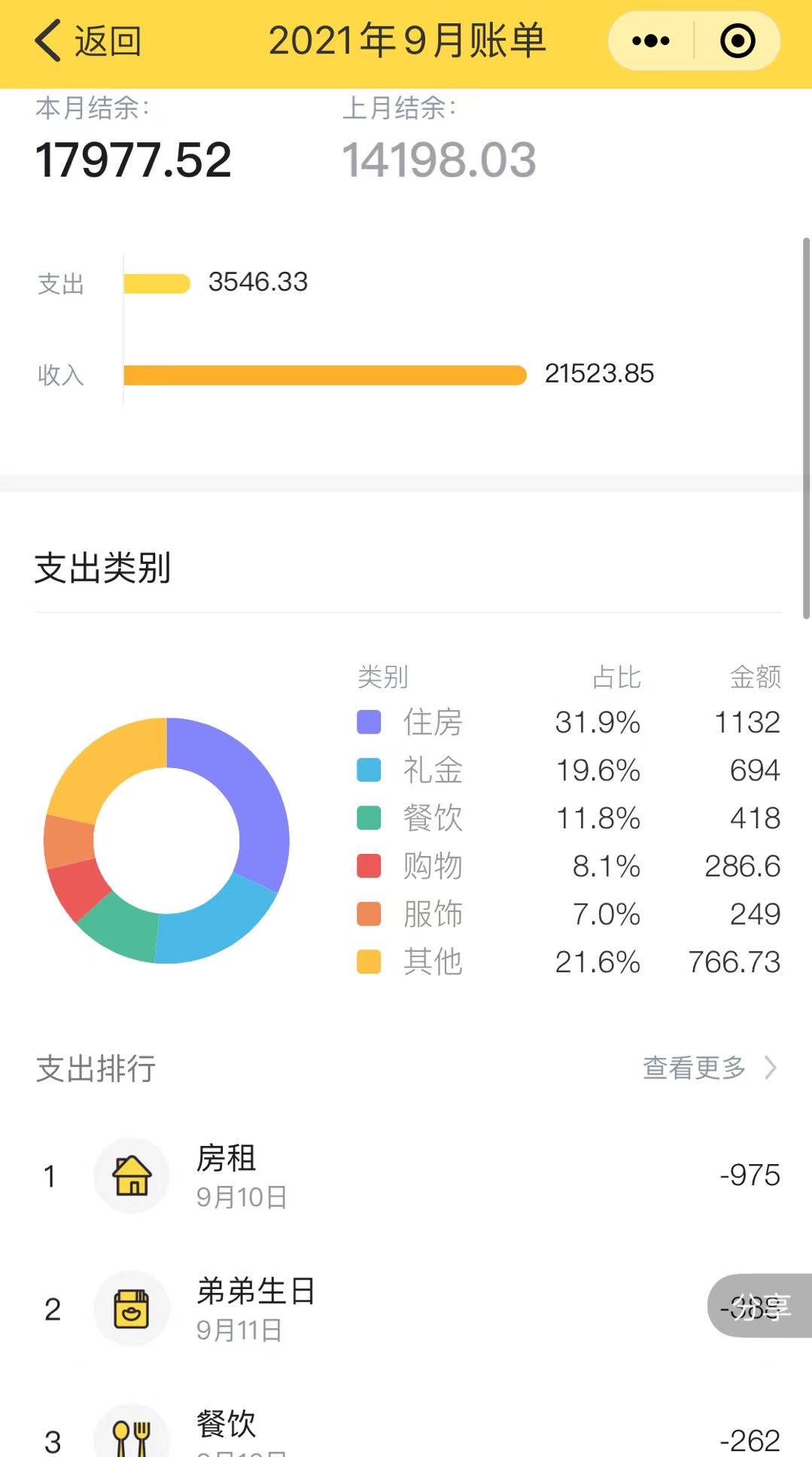This screenshot has height=1457, width=812.
Task: Tap the 分享 share button
Action: [759, 1306]
